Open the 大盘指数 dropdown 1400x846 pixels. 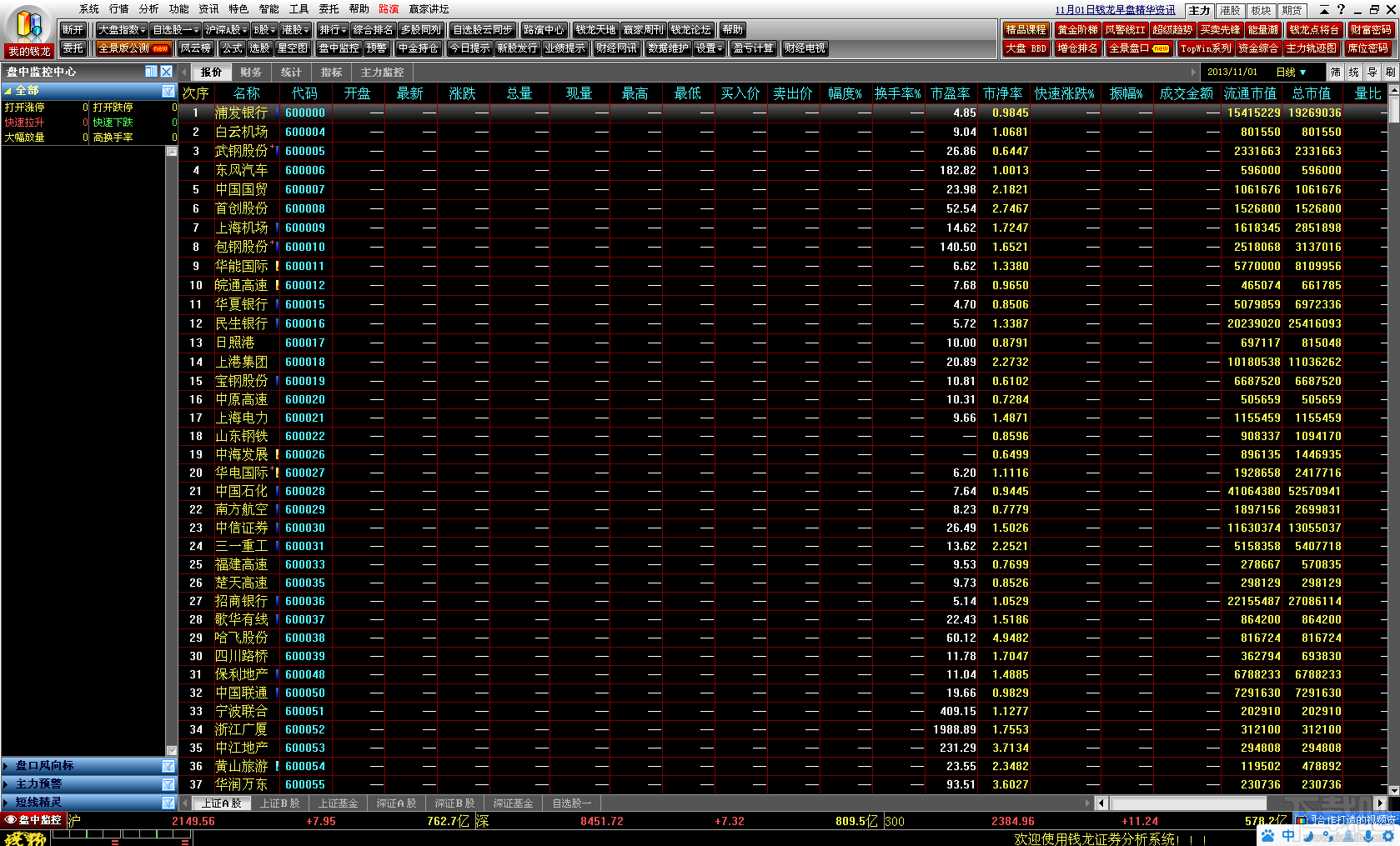pyautogui.click(x=122, y=30)
